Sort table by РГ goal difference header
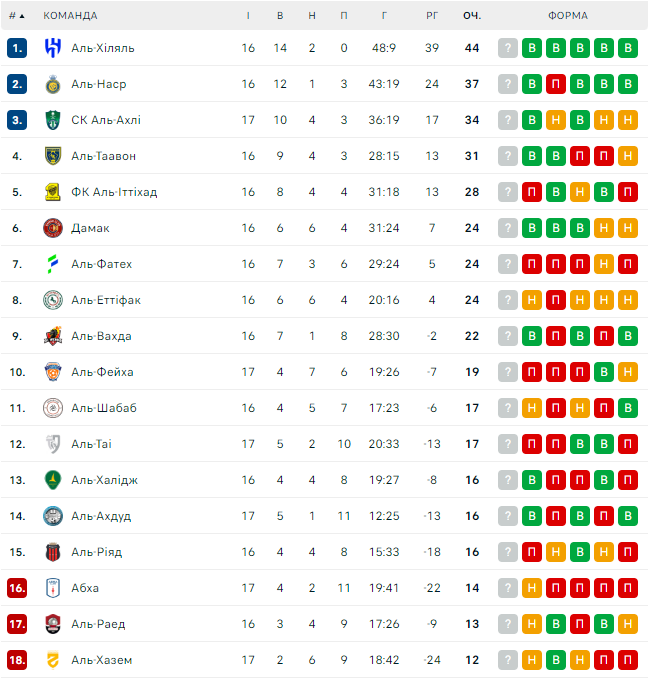The height and width of the screenshot is (683, 651). (432, 16)
